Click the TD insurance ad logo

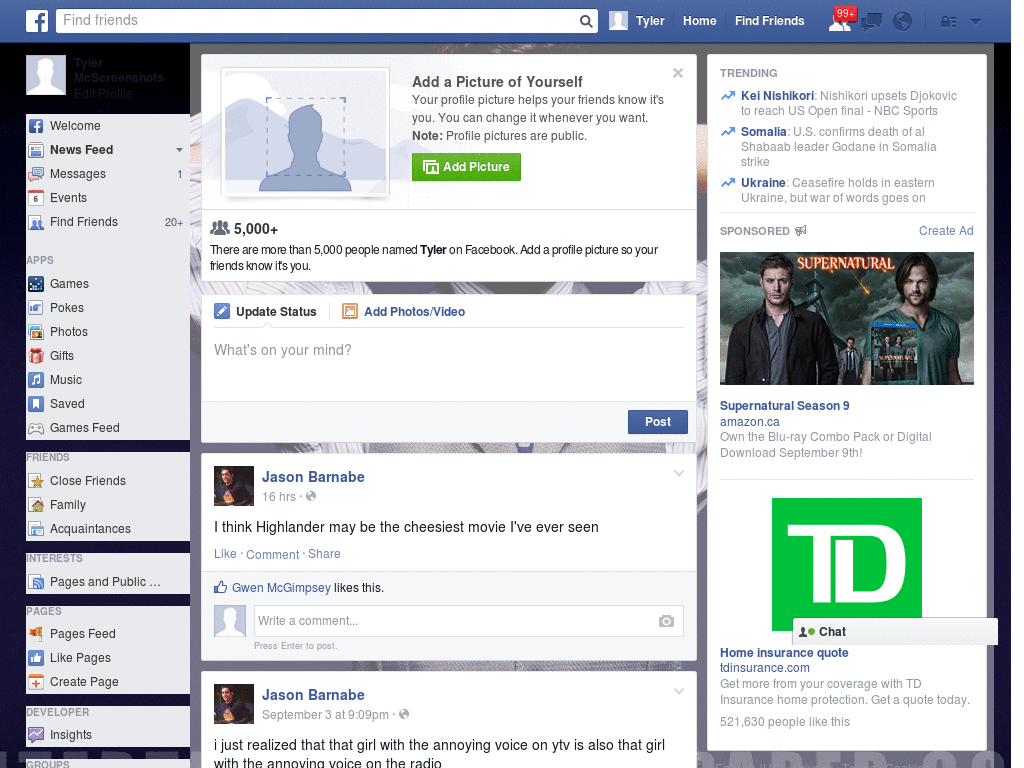click(x=846, y=564)
